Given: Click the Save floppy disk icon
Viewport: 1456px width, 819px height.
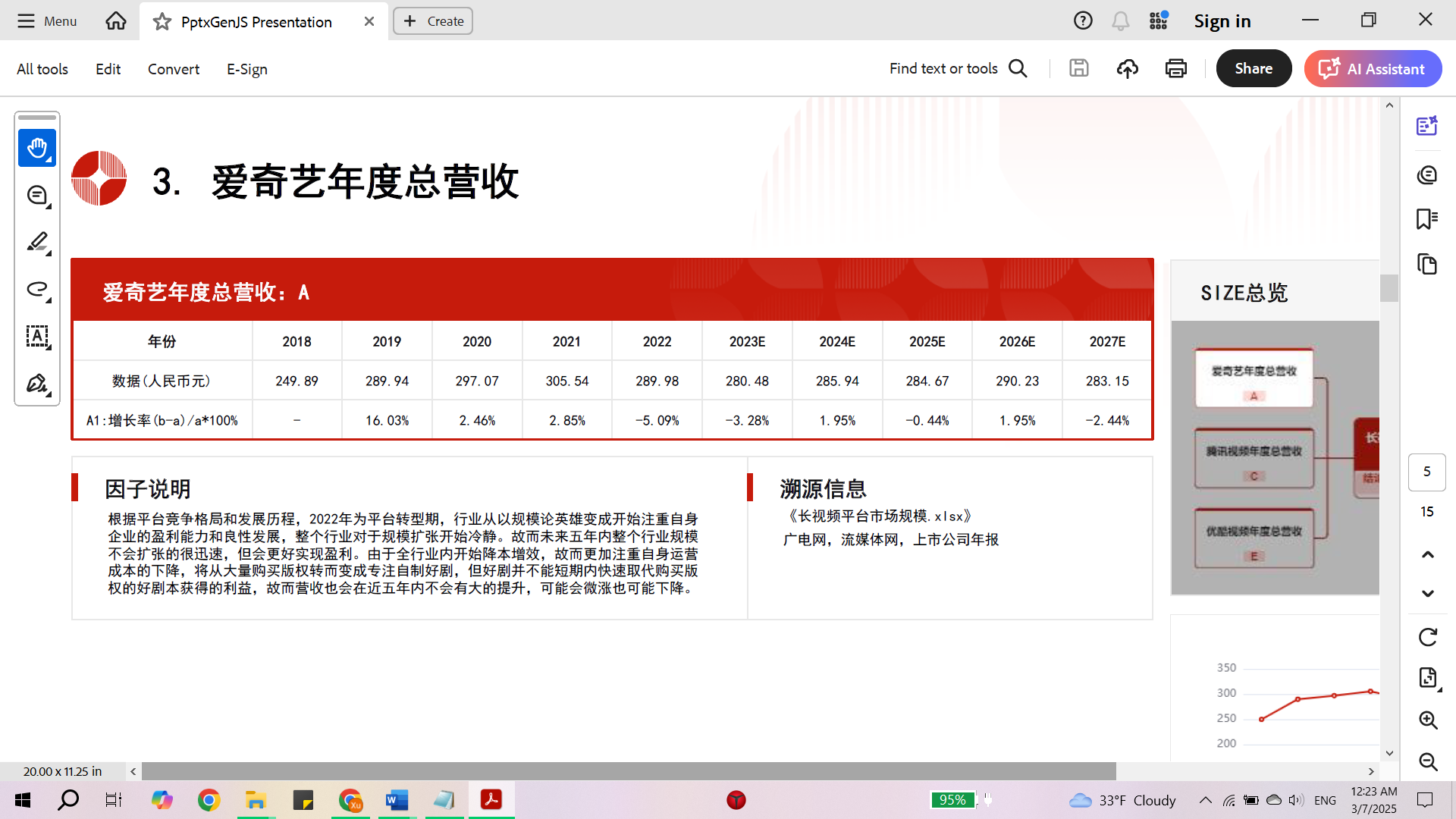Looking at the screenshot, I should (x=1079, y=68).
